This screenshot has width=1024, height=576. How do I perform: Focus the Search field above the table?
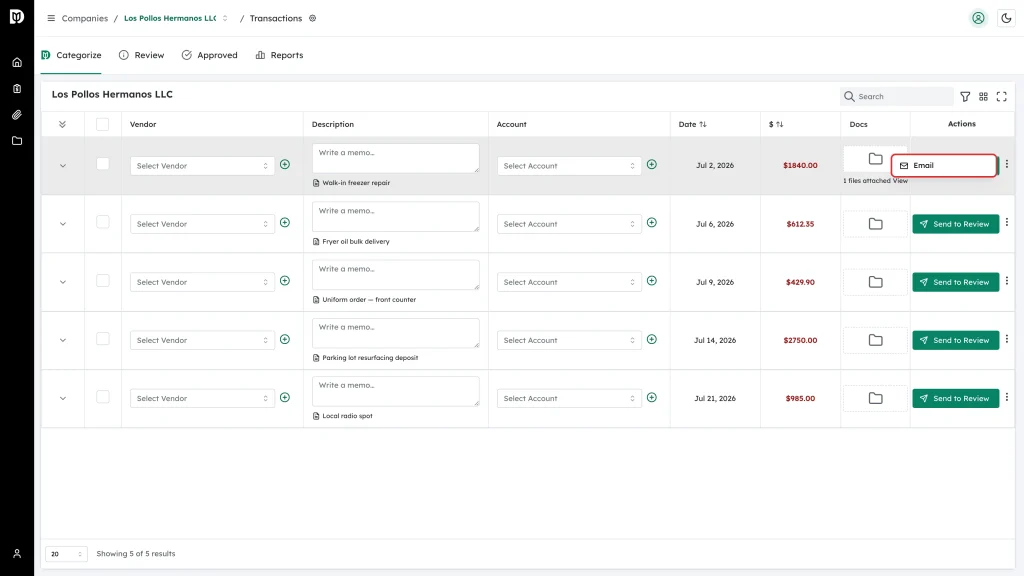[897, 97]
